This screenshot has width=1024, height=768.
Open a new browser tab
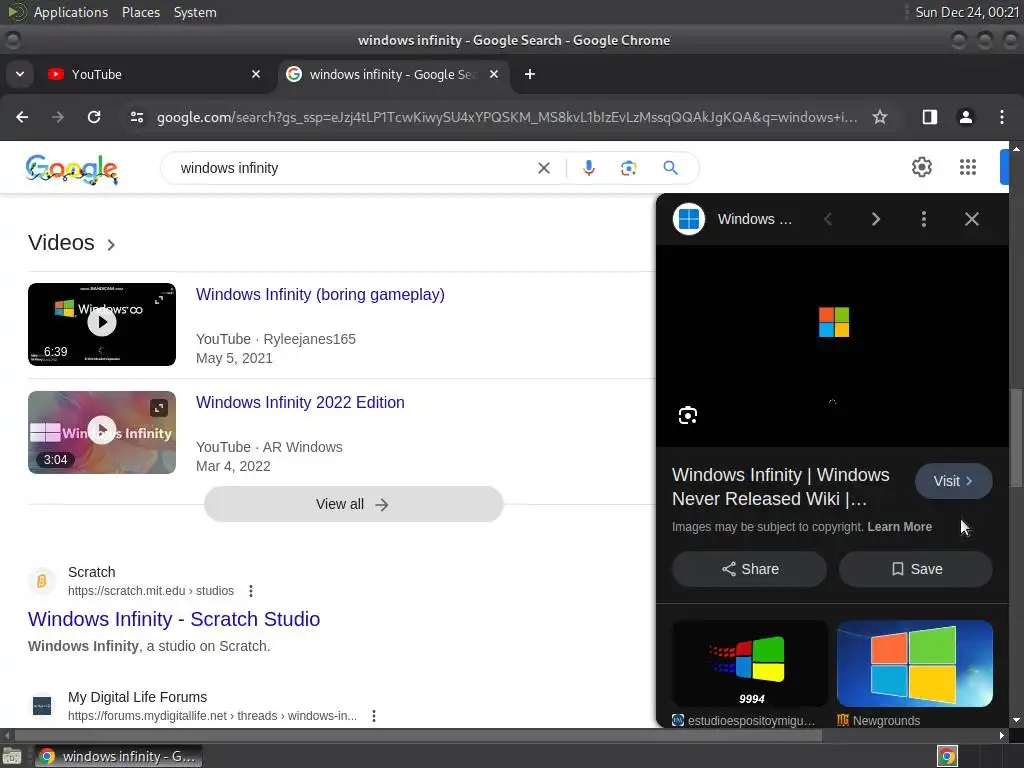[x=530, y=74]
